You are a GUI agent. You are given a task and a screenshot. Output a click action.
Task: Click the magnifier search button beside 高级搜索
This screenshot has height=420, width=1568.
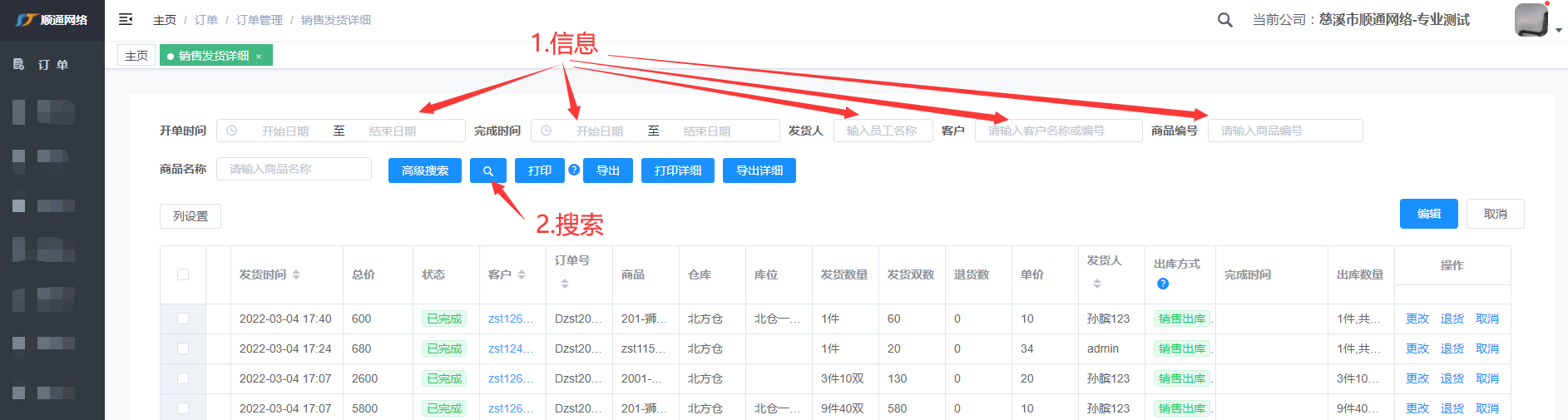point(488,170)
